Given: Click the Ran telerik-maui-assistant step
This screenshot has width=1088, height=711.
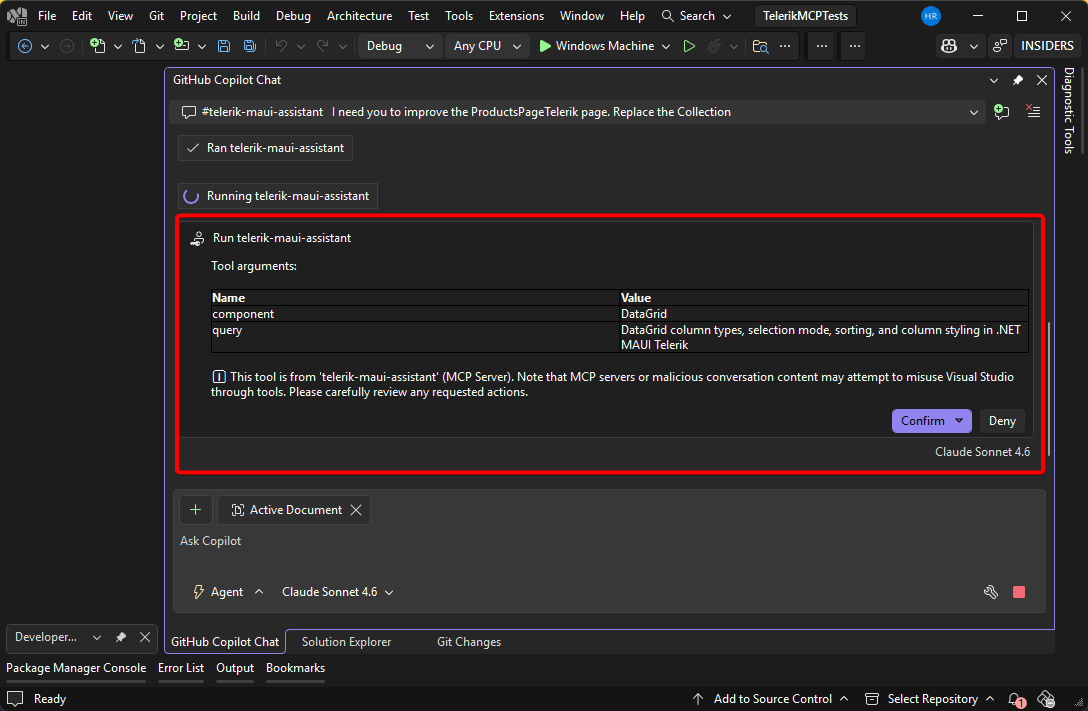Looking at the screenshot, I should point(265,148).
